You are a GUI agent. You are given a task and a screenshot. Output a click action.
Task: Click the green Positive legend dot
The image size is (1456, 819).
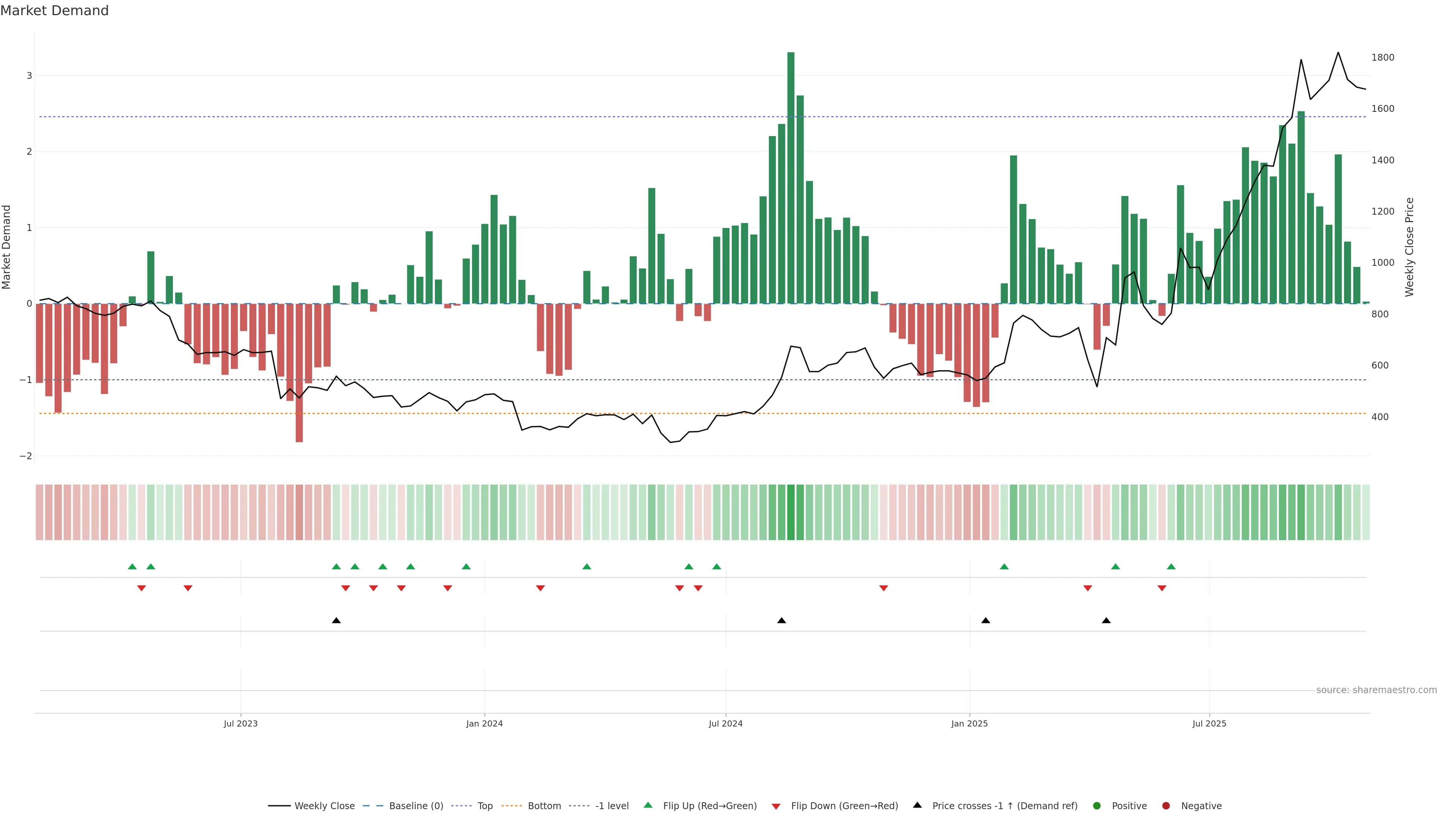coord(1097,806)
